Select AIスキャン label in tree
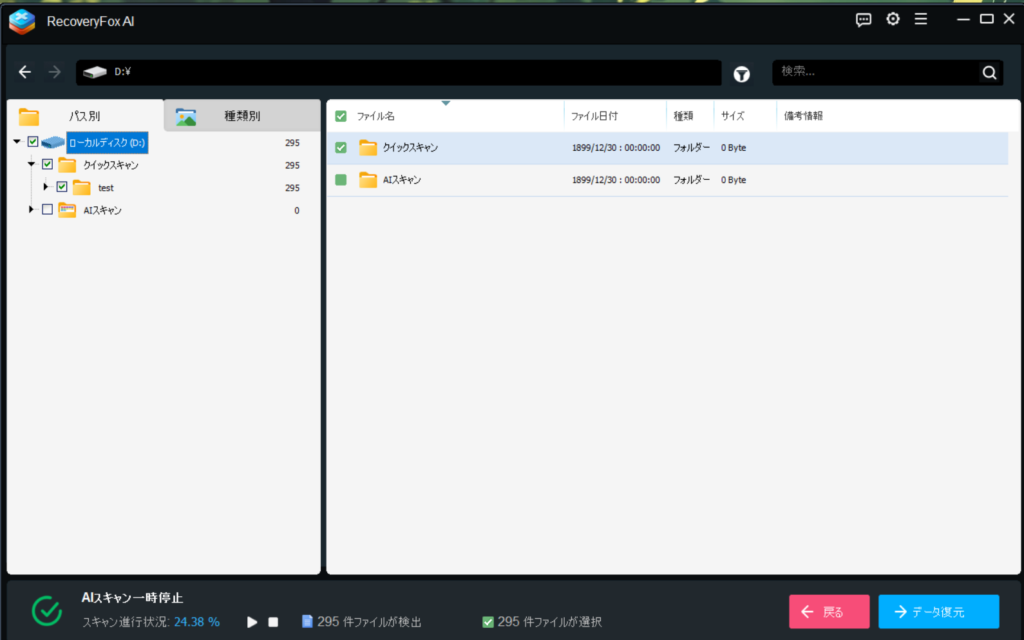This screenshot has width=1024, height=640. pyautogui.click(x=103, y=210)
